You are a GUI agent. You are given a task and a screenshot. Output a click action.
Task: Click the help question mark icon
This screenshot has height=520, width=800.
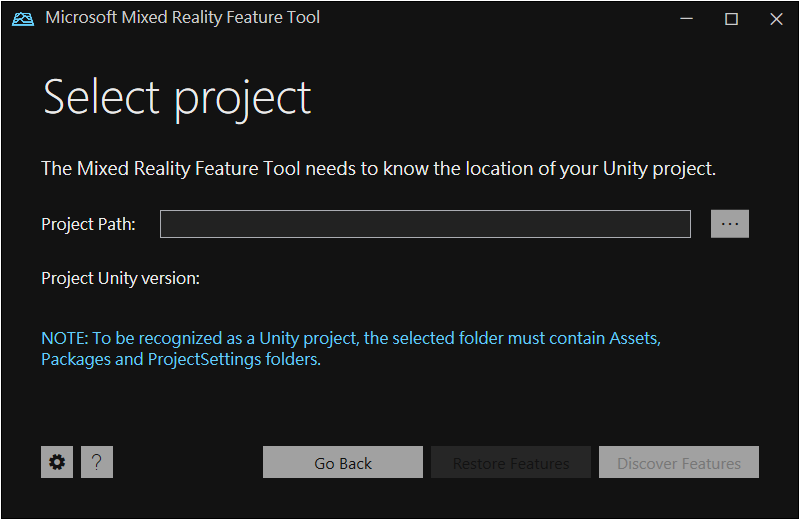(97, 462)
